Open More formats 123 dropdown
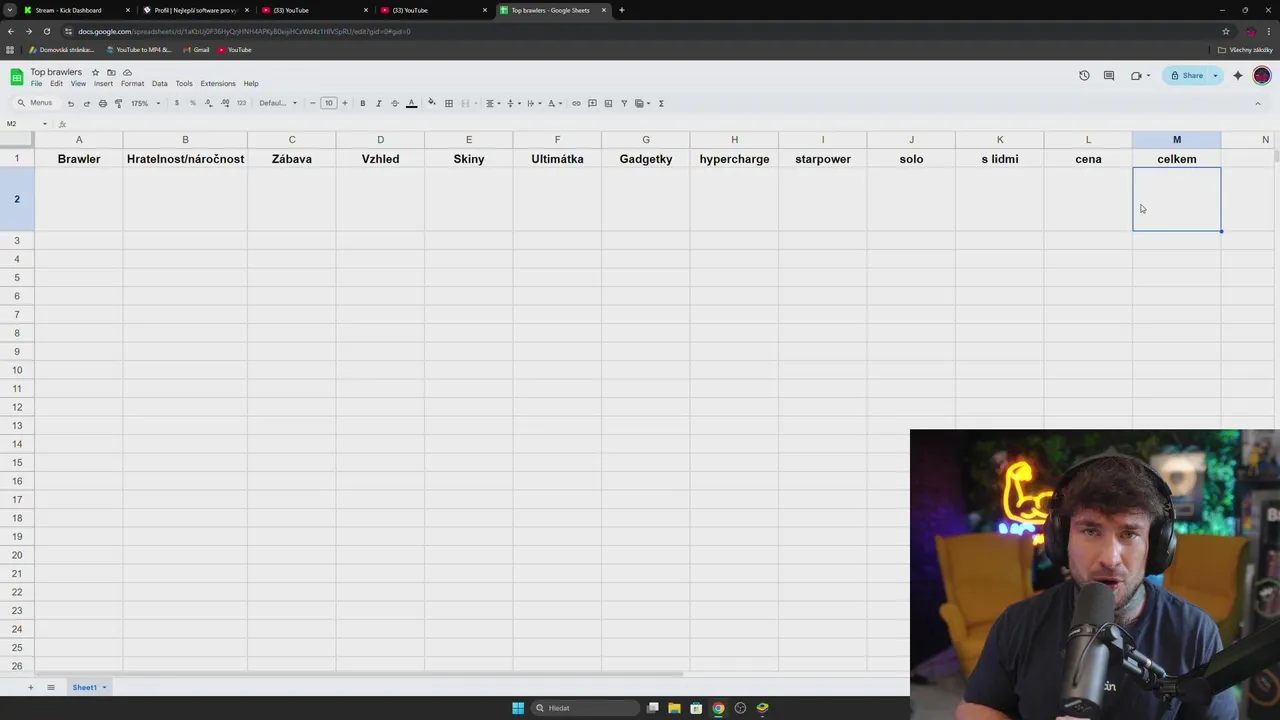This screenshot has height=720, width=1280. (x=241, y=103)
